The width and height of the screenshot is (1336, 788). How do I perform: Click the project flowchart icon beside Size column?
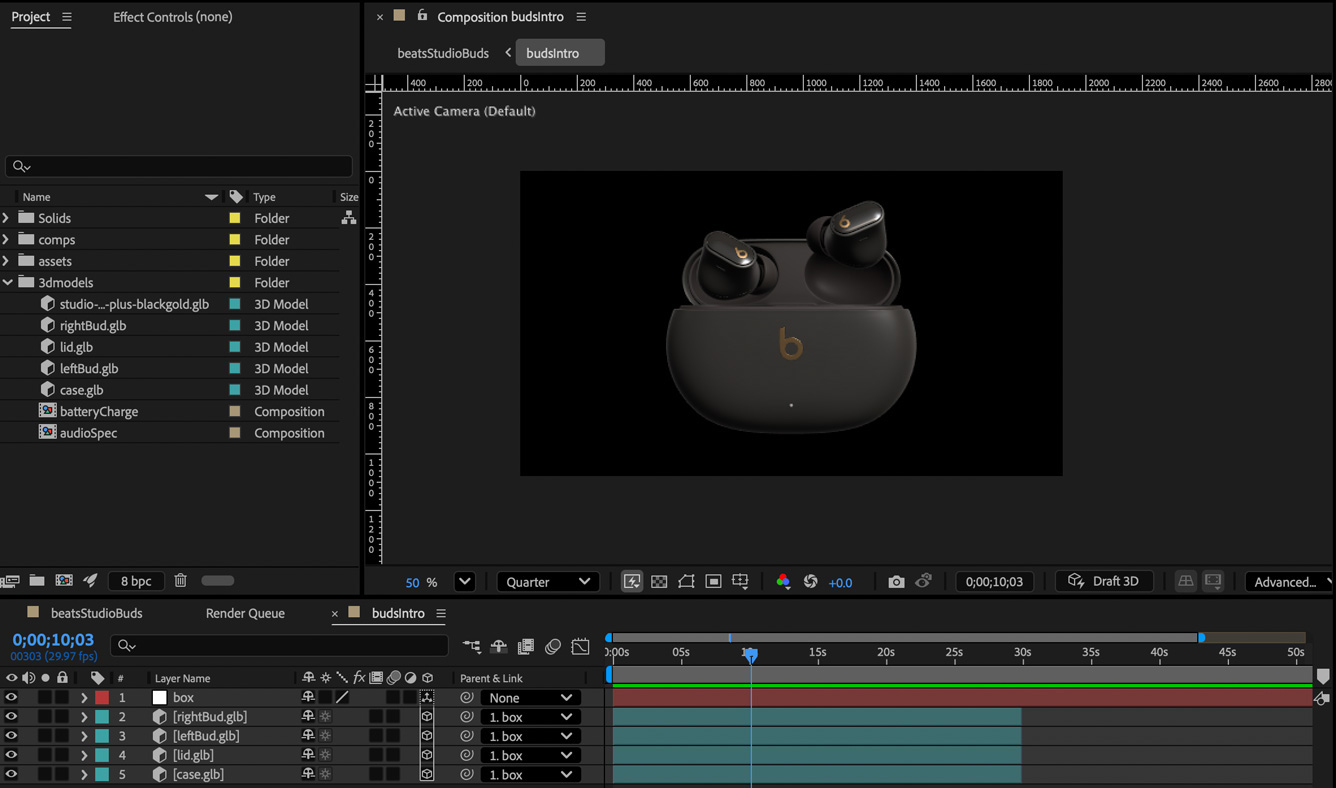349,218
